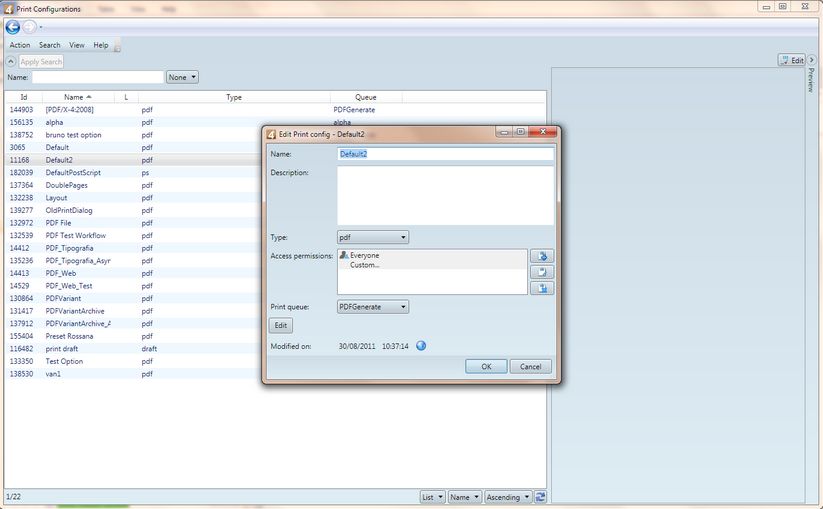Click the Edit button above the preview pane
This screenshot has width=823, height=509.
point(792,60)
